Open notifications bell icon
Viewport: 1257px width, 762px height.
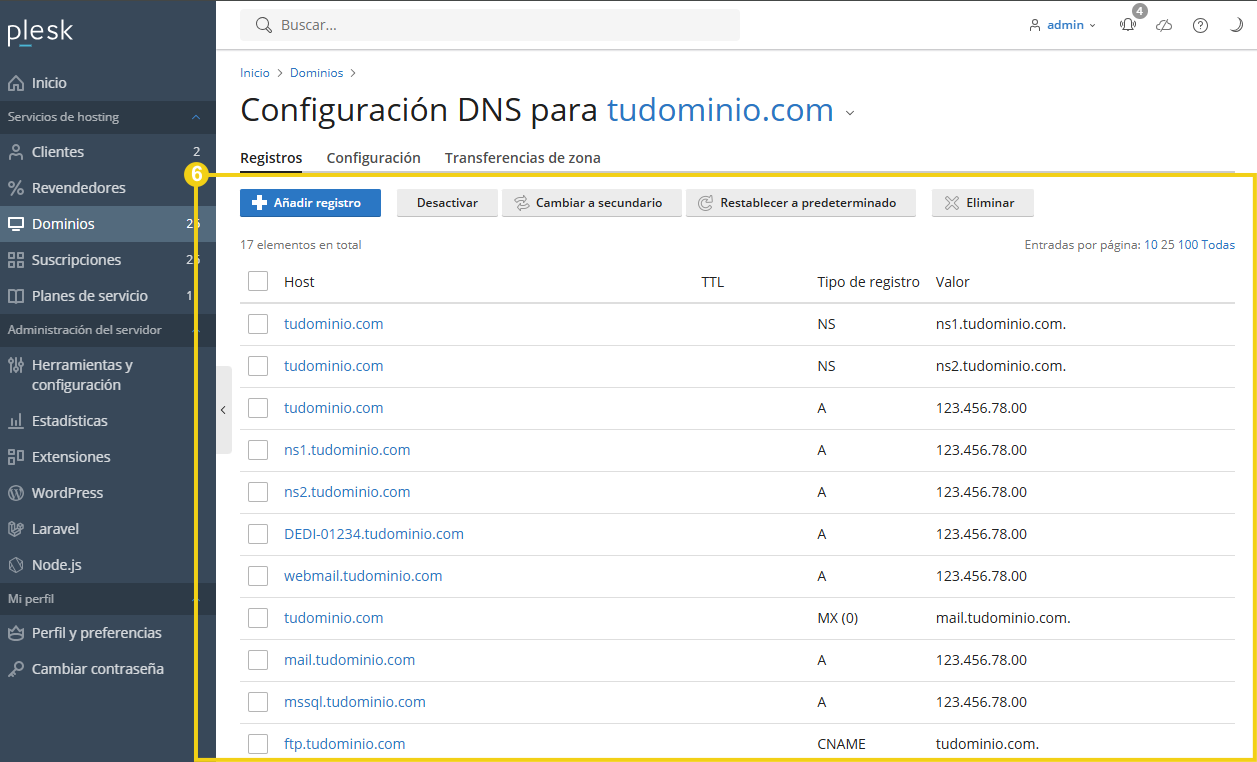(x=1128, y=25)
